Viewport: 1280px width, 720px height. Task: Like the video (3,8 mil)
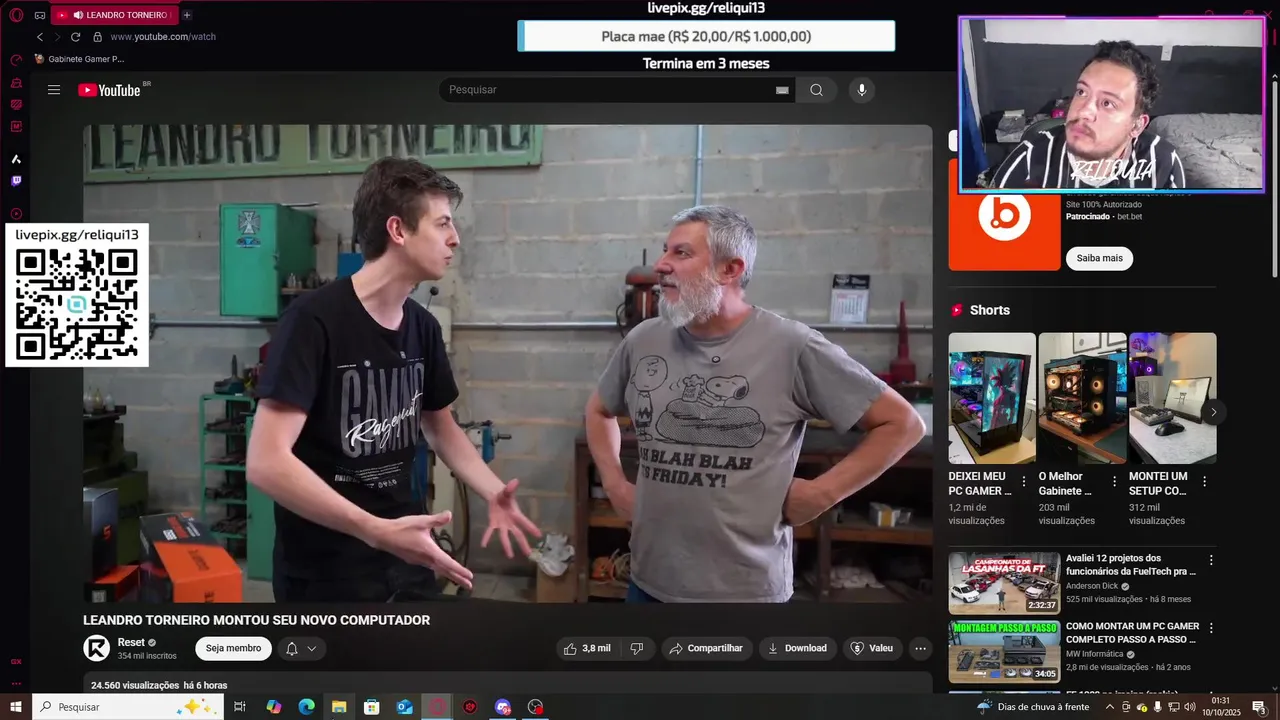click(x=587, y=648)
